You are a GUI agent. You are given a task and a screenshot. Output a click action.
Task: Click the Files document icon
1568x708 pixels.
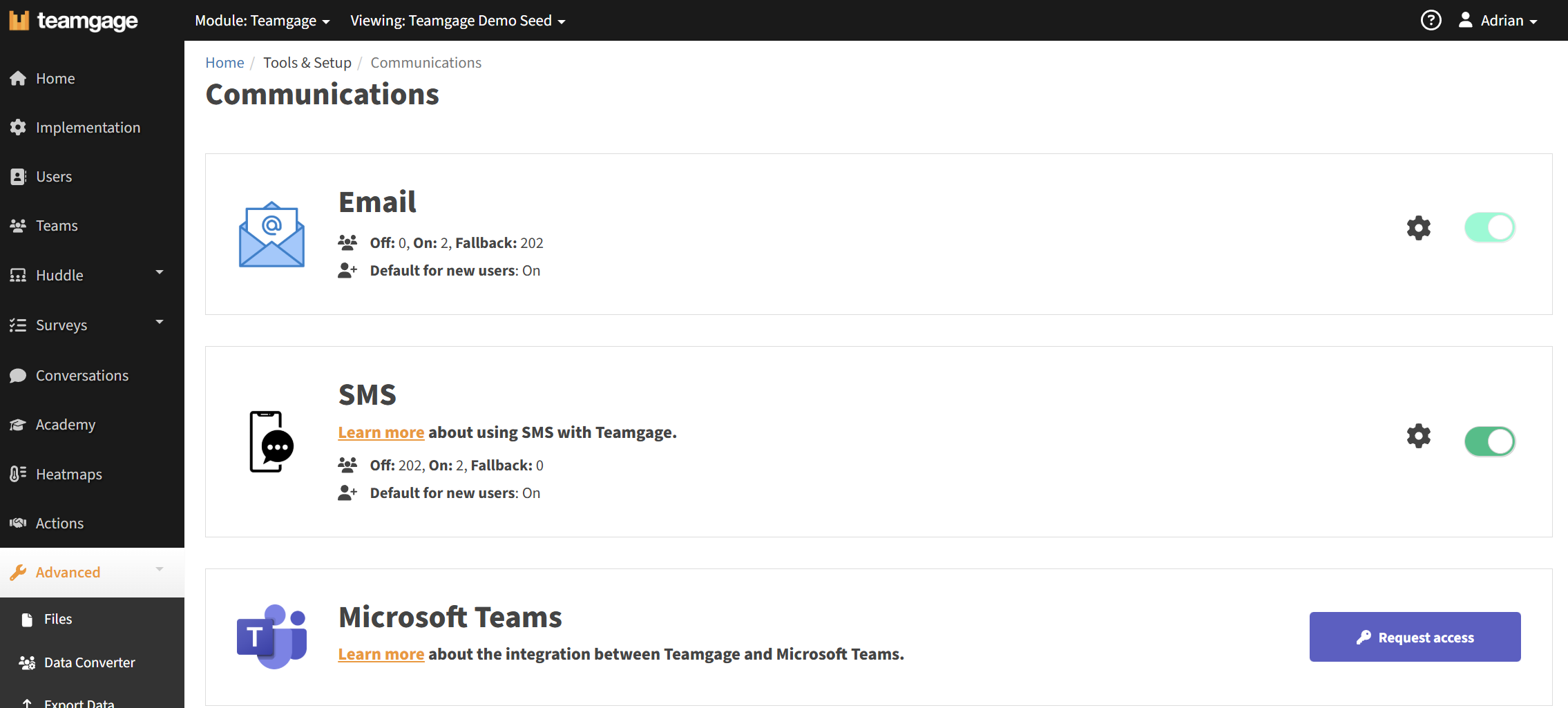27,619
